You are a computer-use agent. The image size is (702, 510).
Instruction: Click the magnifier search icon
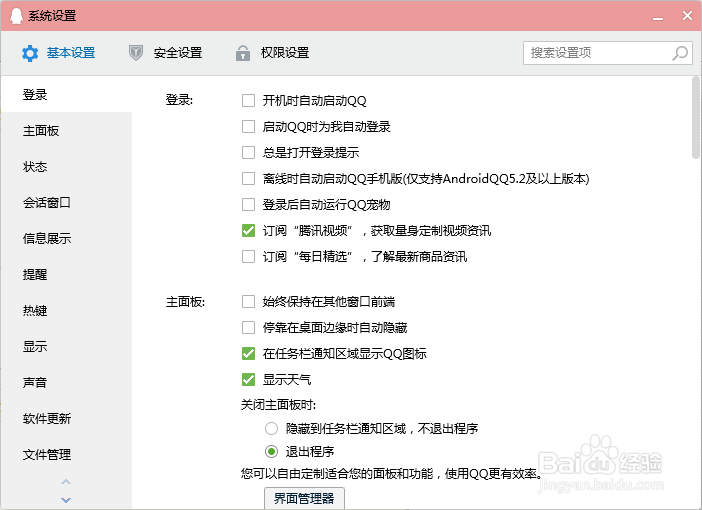pos(680,53)
